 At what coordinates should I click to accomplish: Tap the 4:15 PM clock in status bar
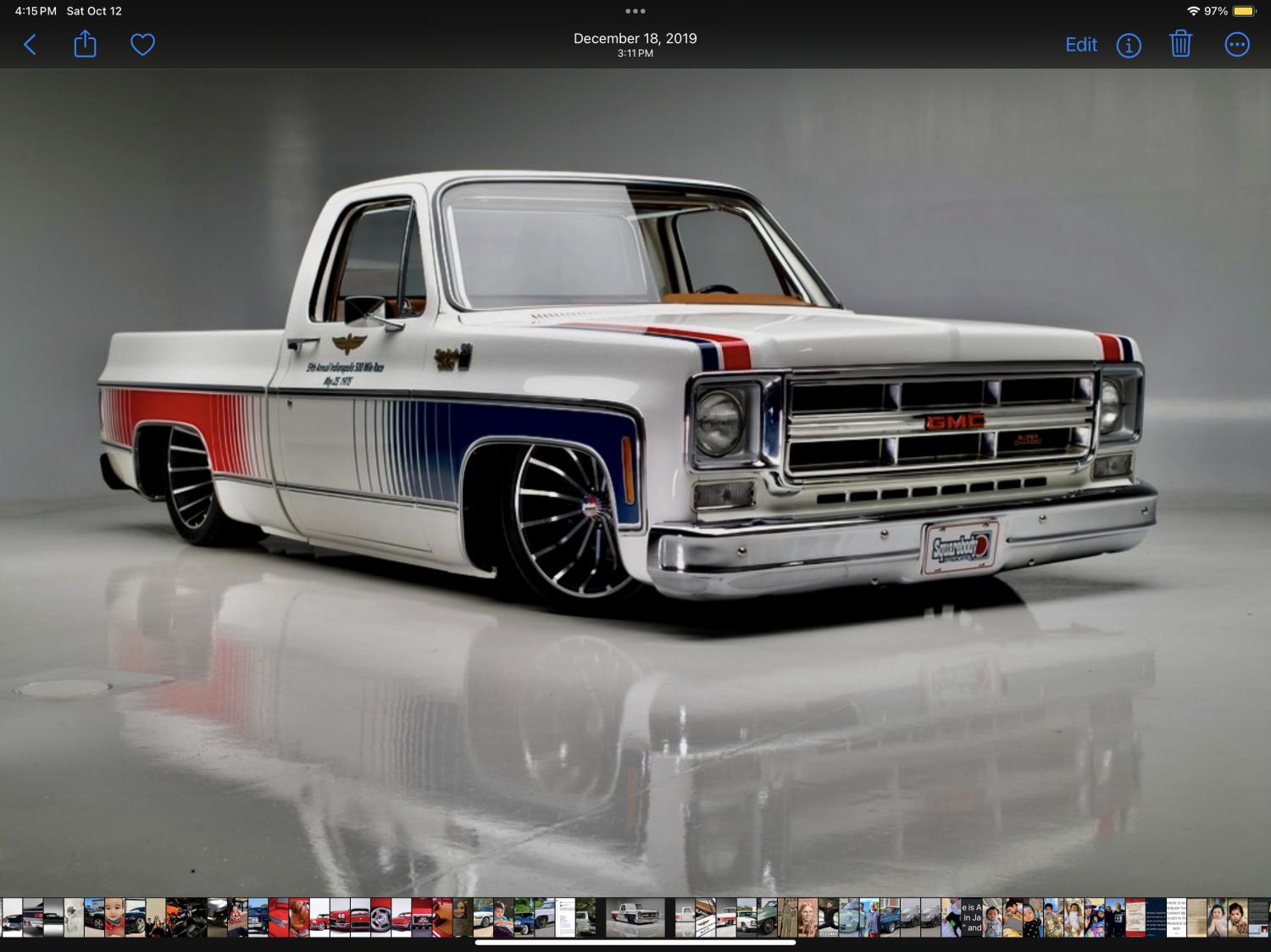[36, 11]
